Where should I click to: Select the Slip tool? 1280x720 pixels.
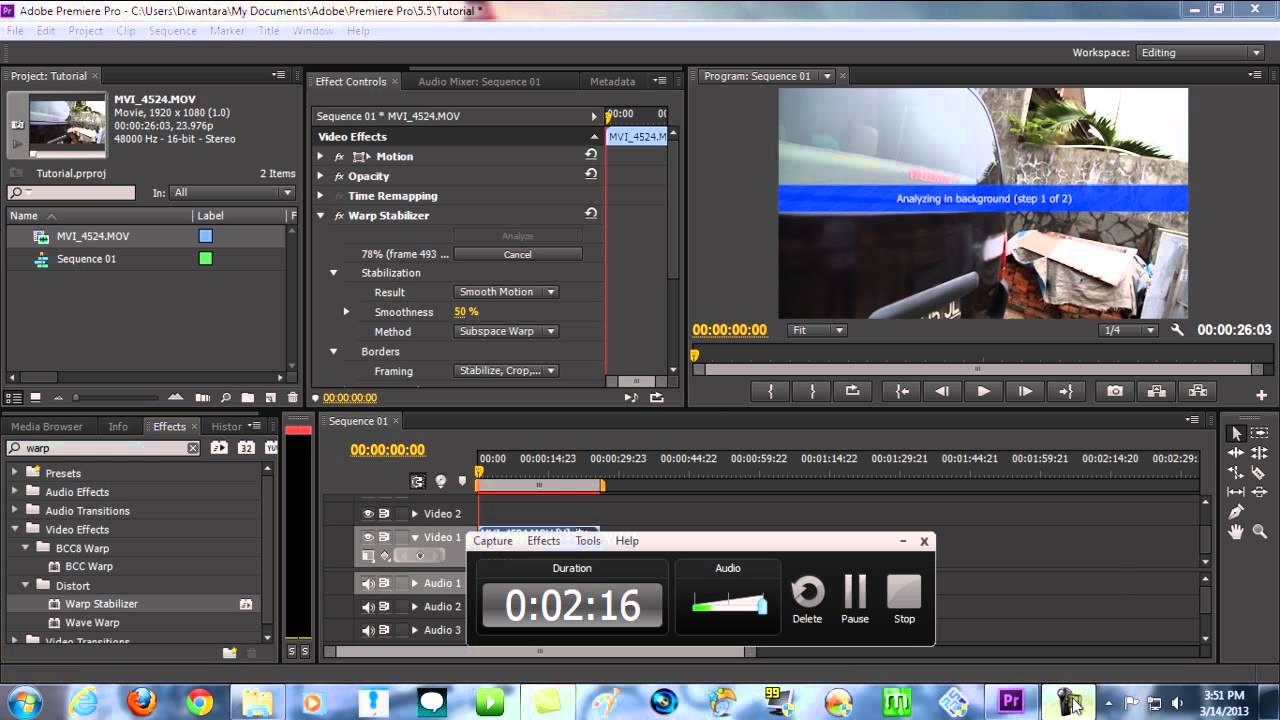pos(1236,492)
